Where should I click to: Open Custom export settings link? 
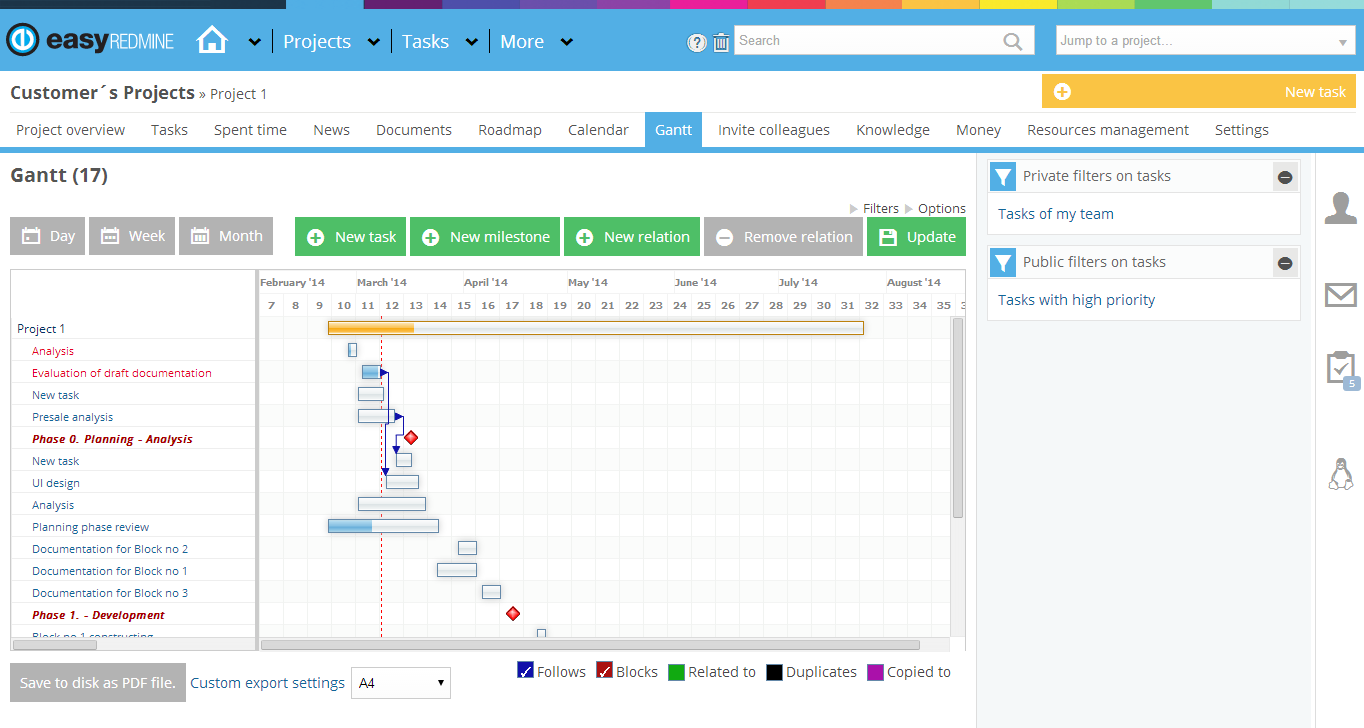[x=267, y=683]
